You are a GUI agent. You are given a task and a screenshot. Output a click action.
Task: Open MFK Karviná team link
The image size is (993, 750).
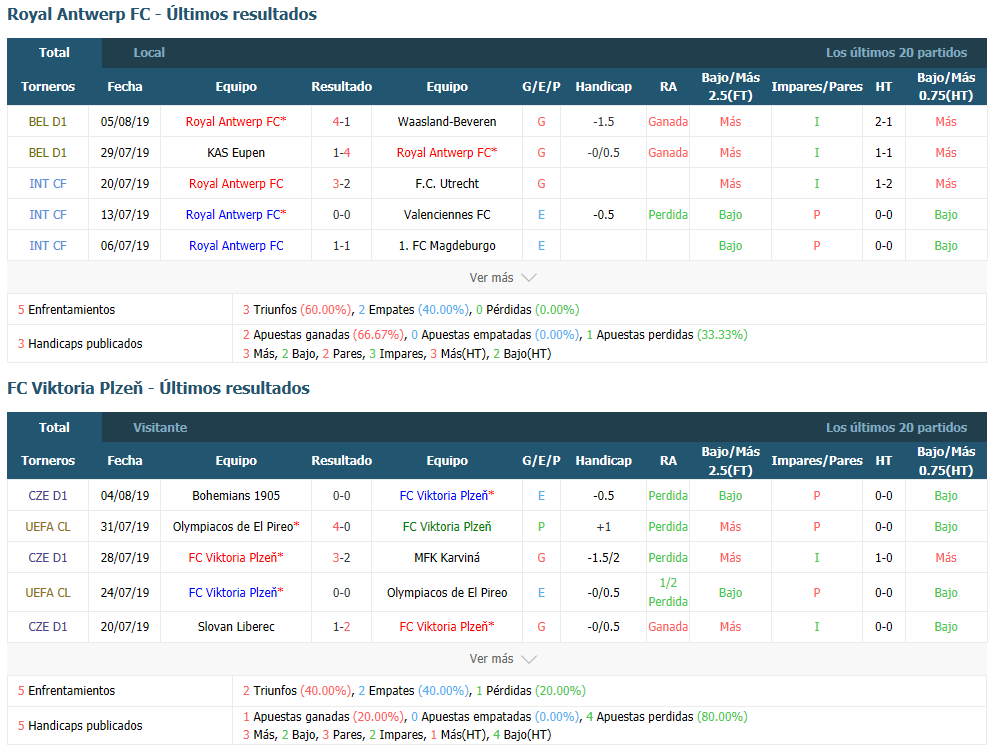pos(447,558)
